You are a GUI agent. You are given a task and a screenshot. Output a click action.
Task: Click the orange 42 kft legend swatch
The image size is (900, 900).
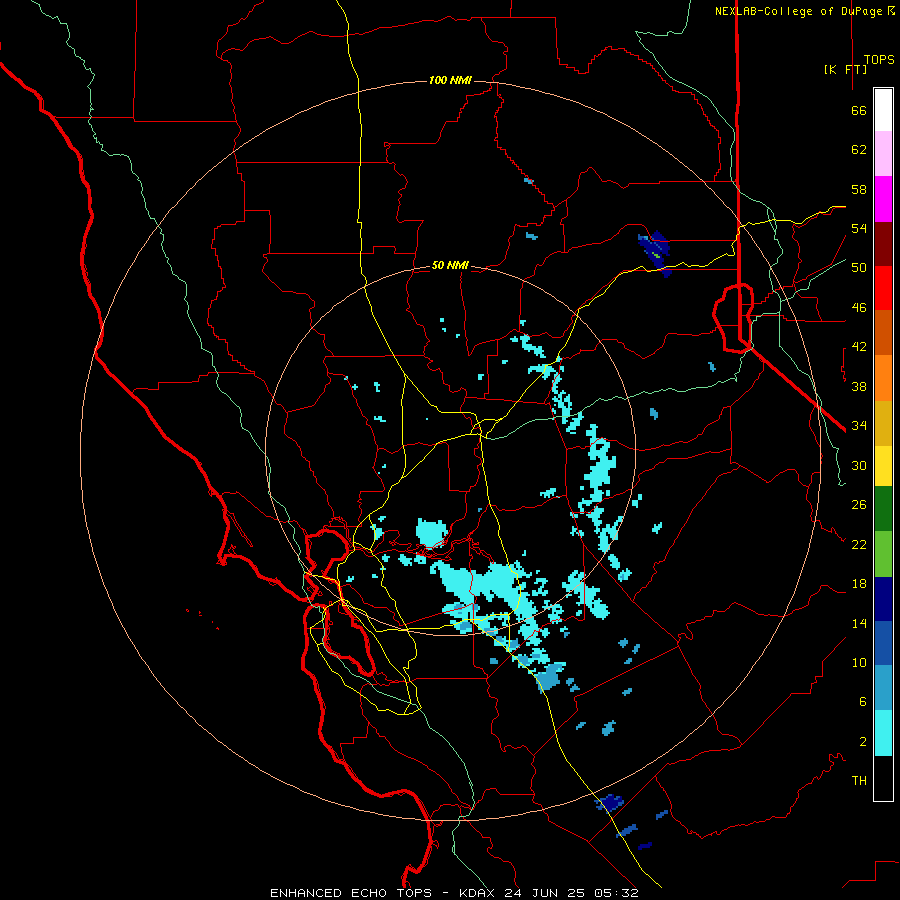883,378
